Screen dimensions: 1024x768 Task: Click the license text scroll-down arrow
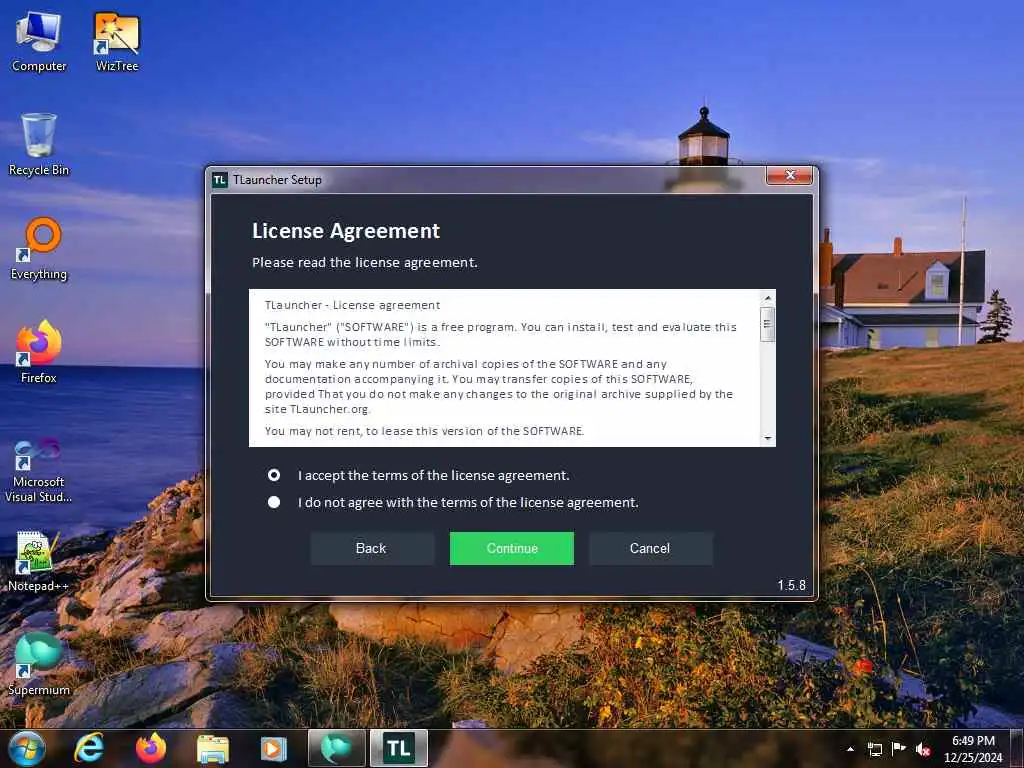tap(768, 438)
